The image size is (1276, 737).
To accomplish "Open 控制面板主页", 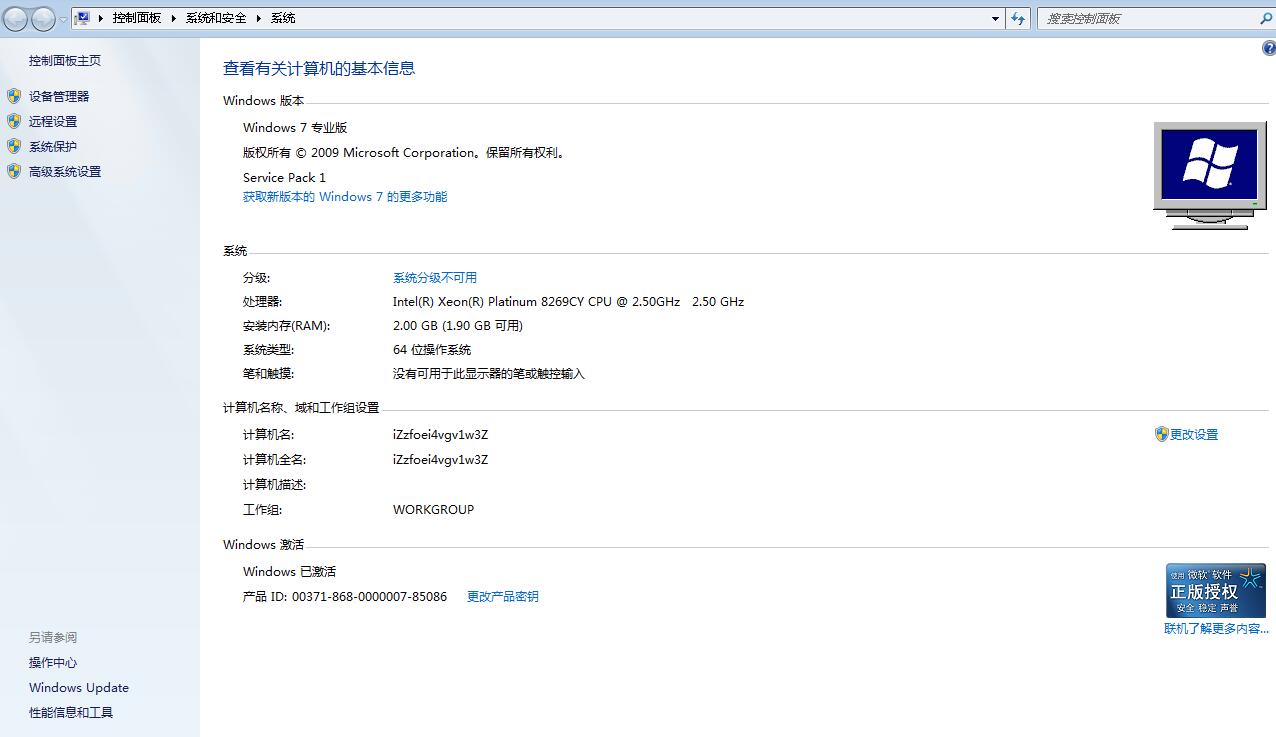I will 65,60.
